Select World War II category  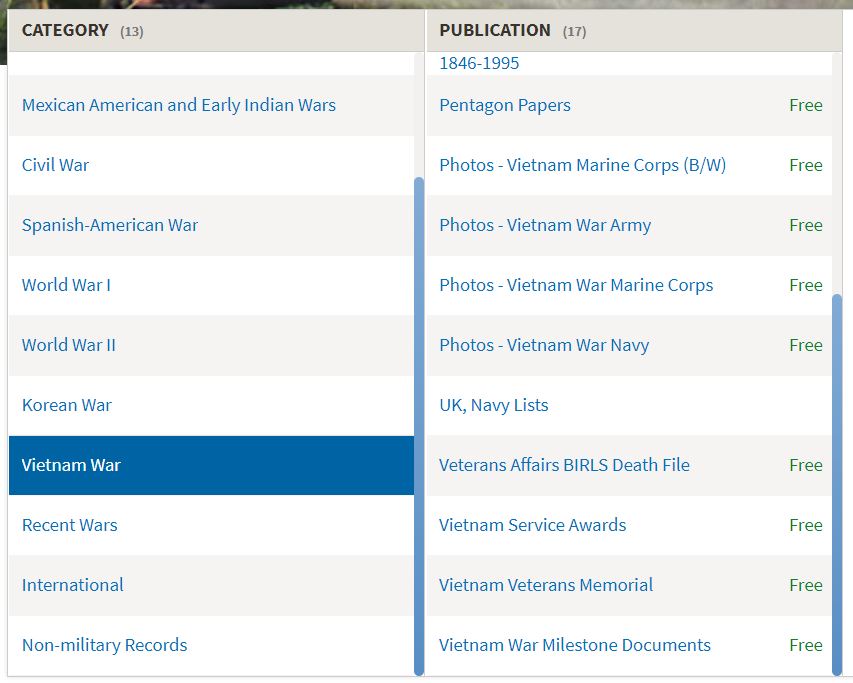click(x=69, y=345)
